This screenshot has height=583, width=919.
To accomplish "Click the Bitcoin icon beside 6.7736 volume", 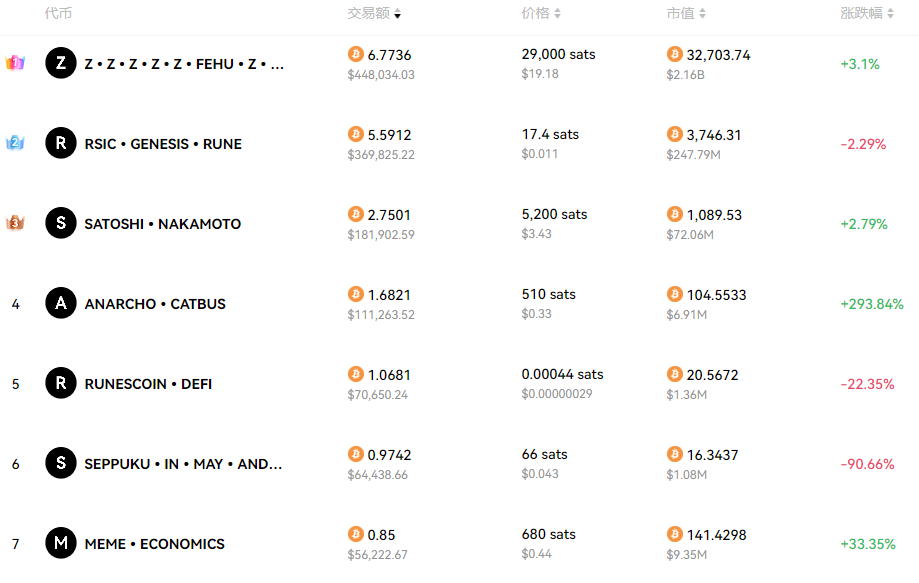I will point(356,54).
